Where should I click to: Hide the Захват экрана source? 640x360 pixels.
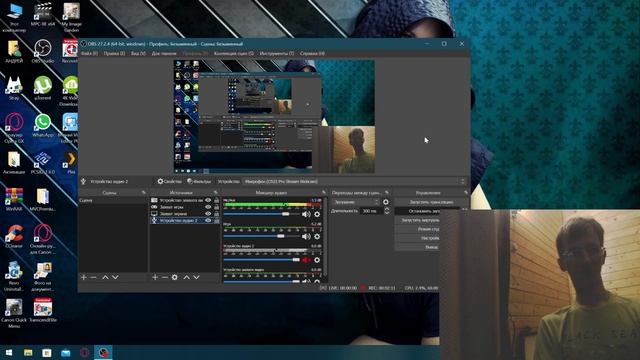click(208, 213)
